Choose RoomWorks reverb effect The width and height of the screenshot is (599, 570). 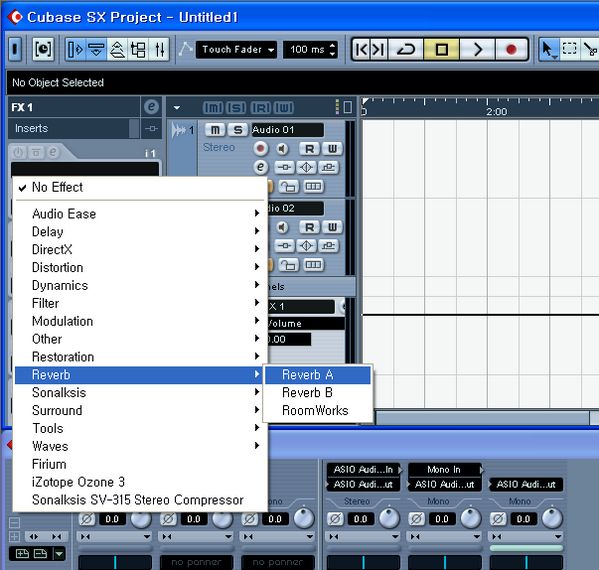click(317, 410)
